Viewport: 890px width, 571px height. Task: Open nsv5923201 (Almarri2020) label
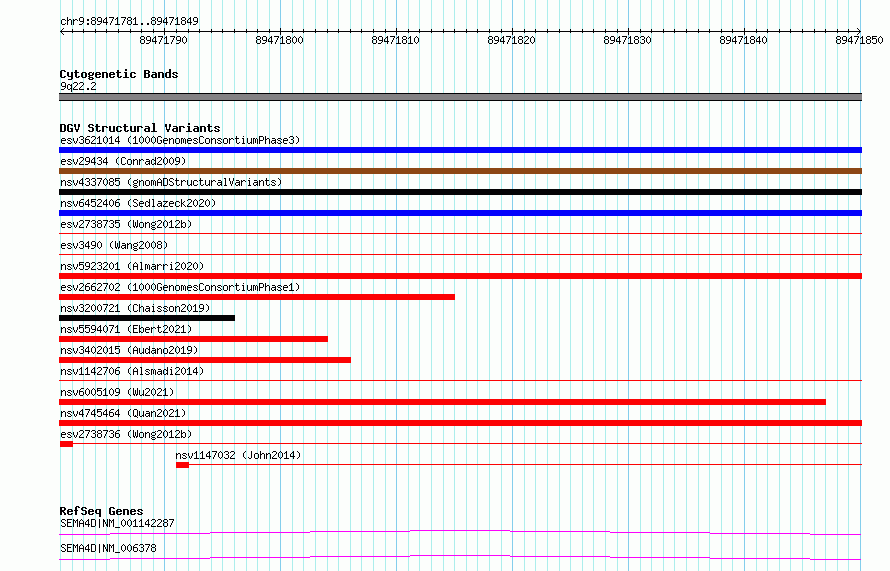(132, 266)
